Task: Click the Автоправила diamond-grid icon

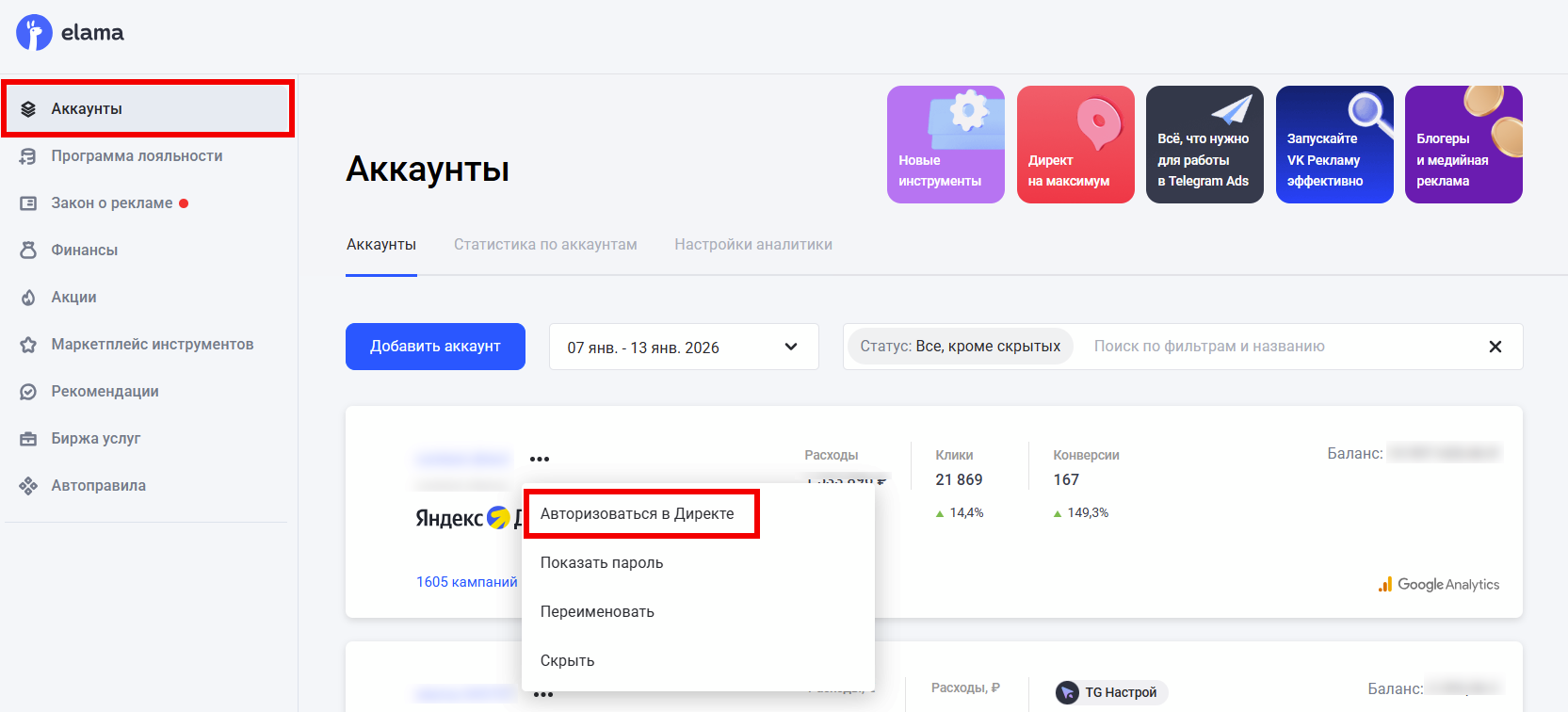Action: (x=28, y=486)
